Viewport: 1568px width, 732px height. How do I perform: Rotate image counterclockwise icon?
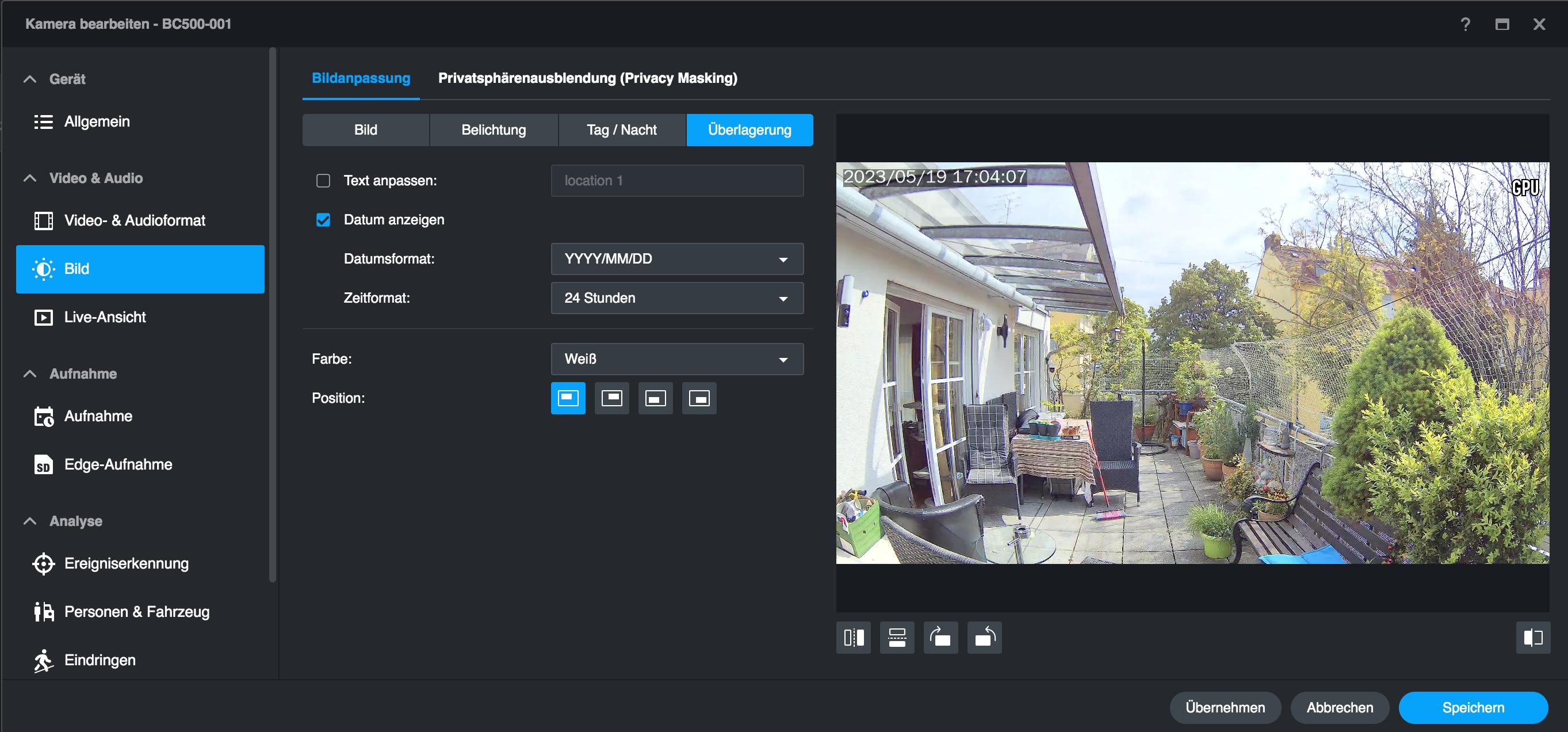[x=984, y=638]
